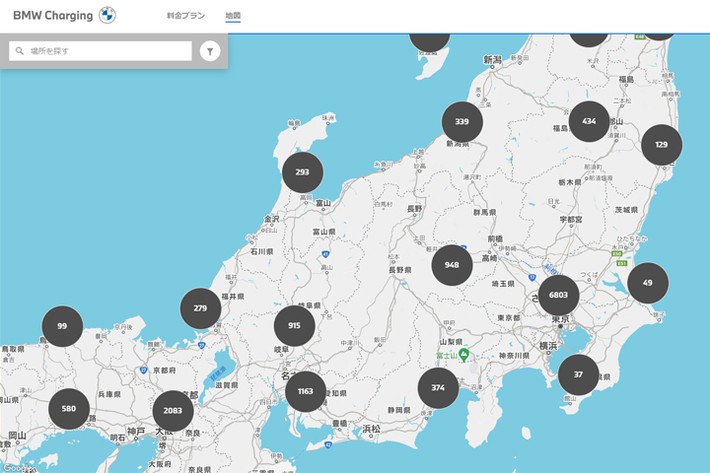Click the 金沢 city label
The width and height of the screenshot is (710, 473).
[272, 219]
